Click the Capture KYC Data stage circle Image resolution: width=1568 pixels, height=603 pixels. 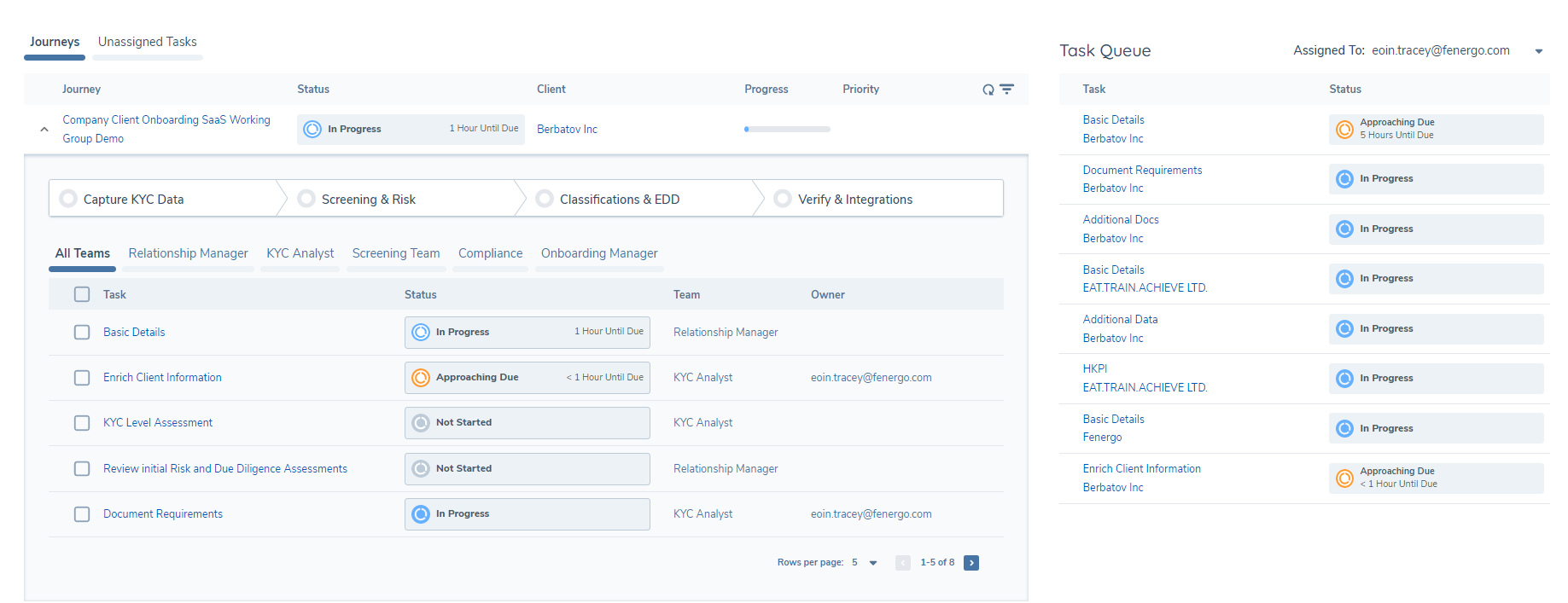pos(68,199)
